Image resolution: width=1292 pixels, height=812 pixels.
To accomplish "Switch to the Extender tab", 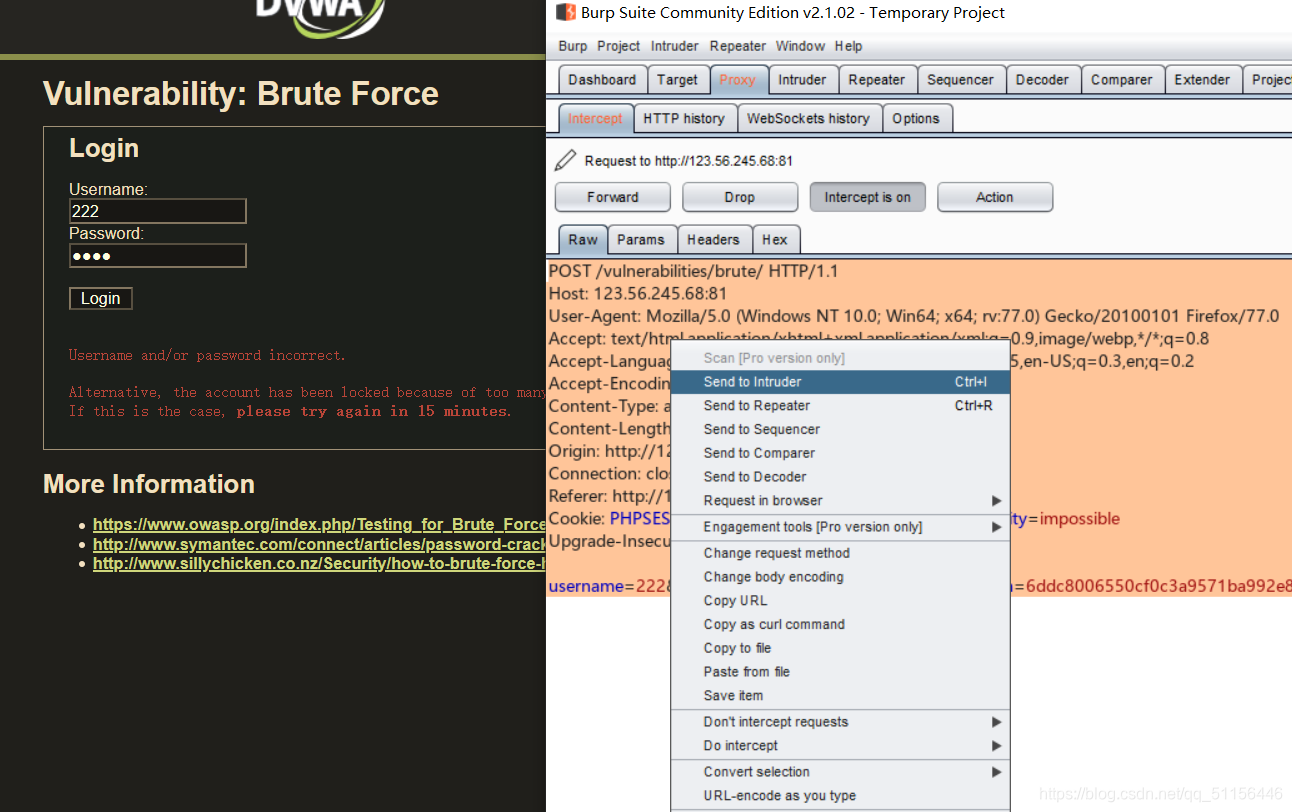I will coord(1202,80).
